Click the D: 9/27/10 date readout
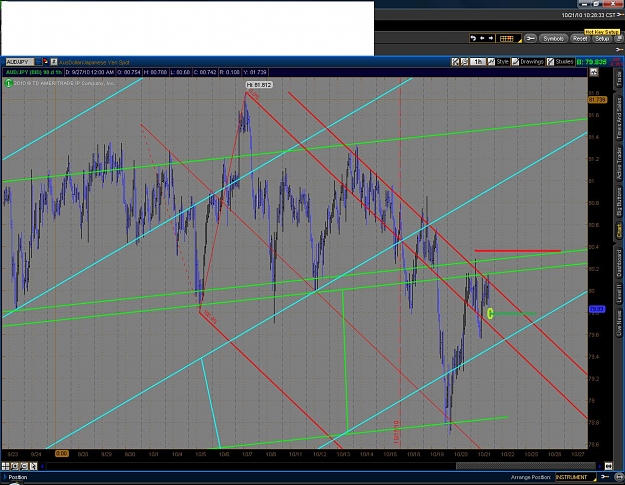This screenshot has width=625, height=485. click(90, 72)
